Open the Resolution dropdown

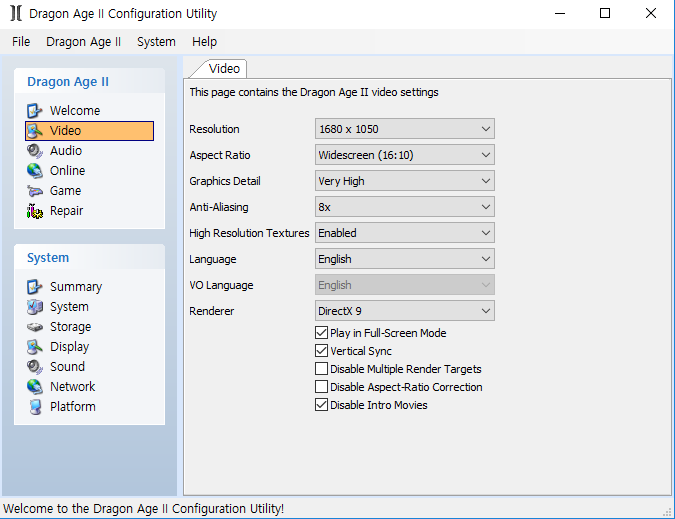click(405, 129)
